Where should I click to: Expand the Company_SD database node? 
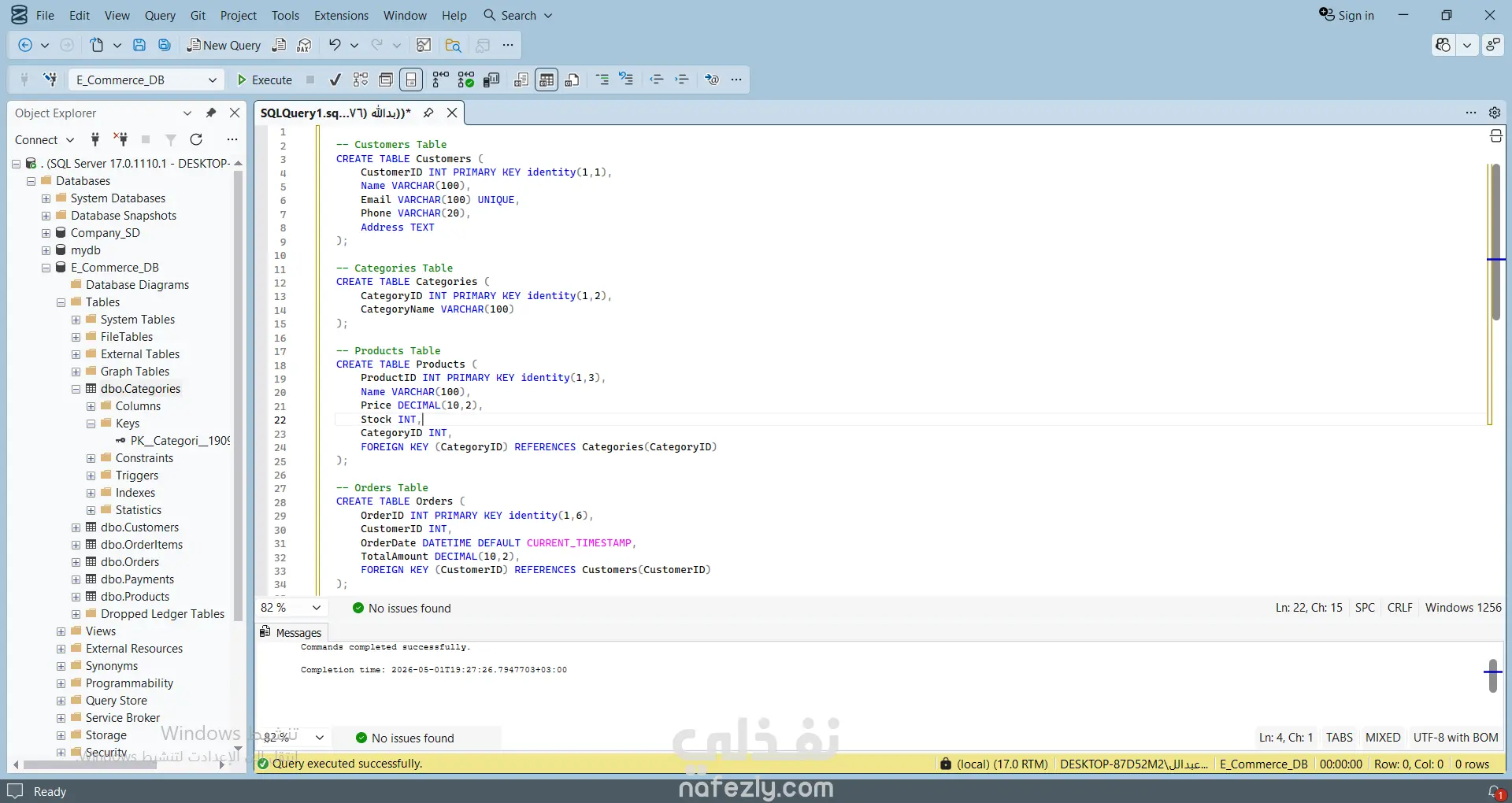46,233
